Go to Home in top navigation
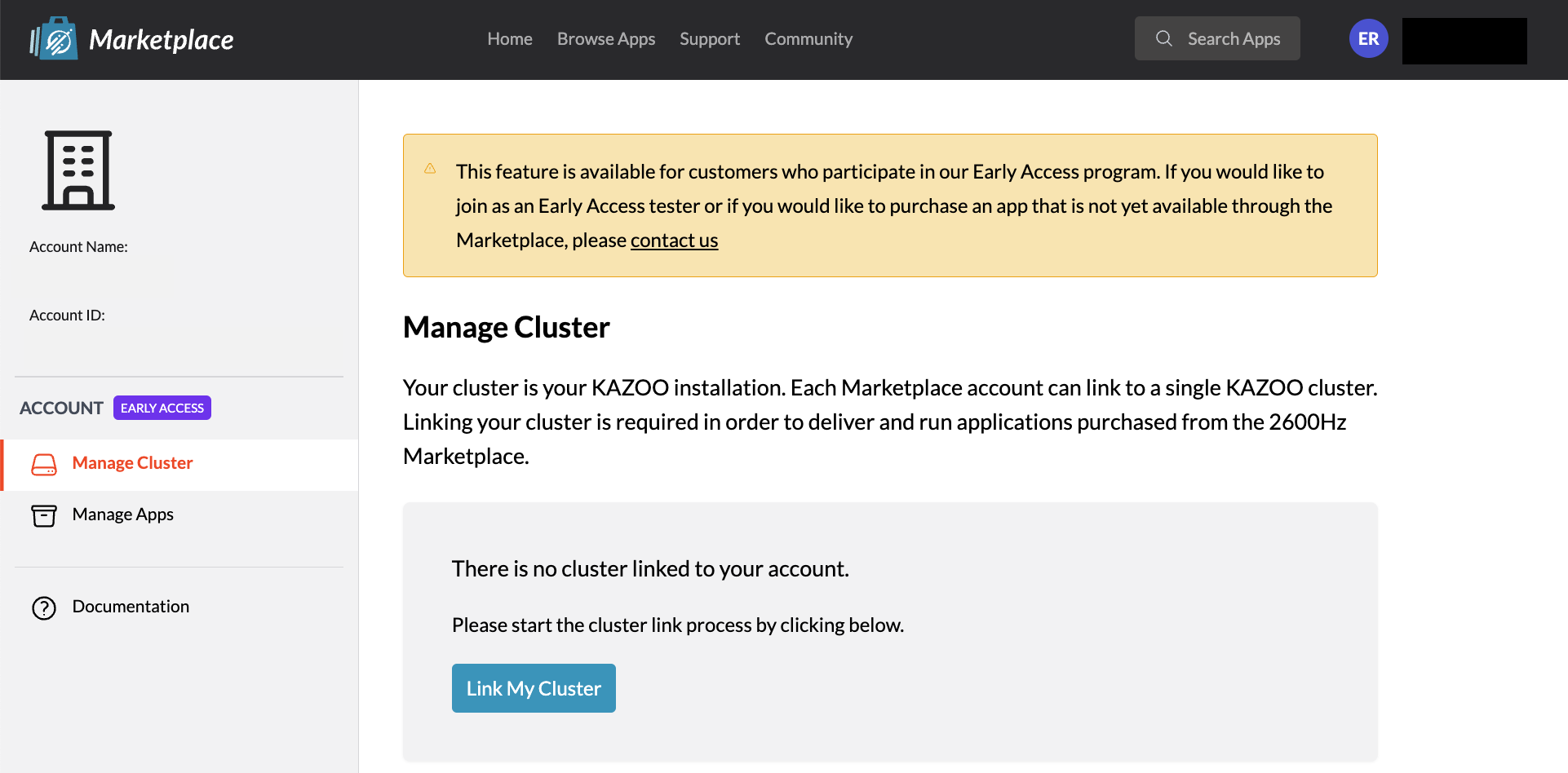The height and width of the screenshot is (773, 1568). coord(510,38)
